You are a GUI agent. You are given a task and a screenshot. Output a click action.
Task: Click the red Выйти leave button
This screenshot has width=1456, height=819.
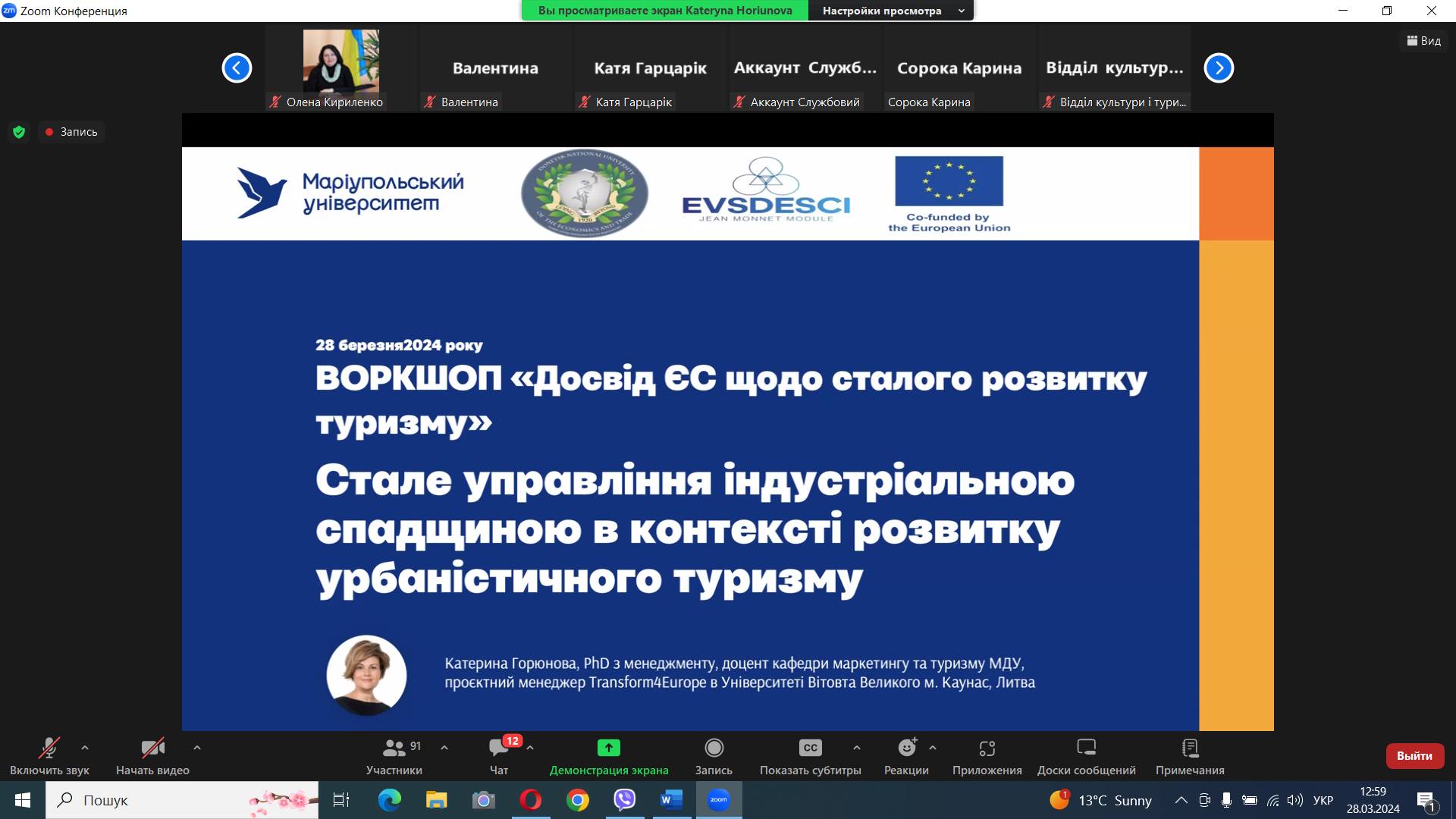point(1414,756)
